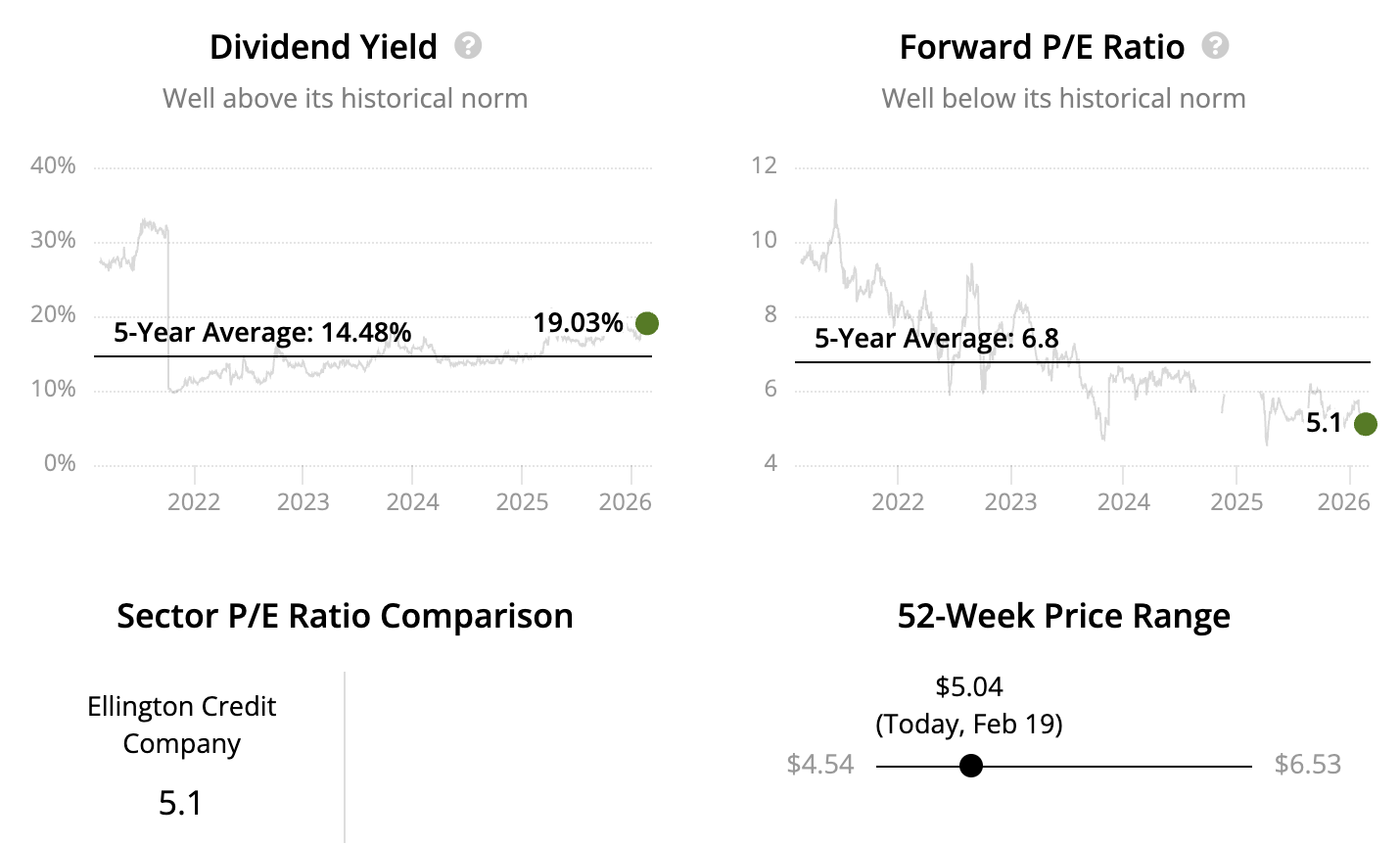Click the Forward P/E Ratio heading

click(1042, 47)
